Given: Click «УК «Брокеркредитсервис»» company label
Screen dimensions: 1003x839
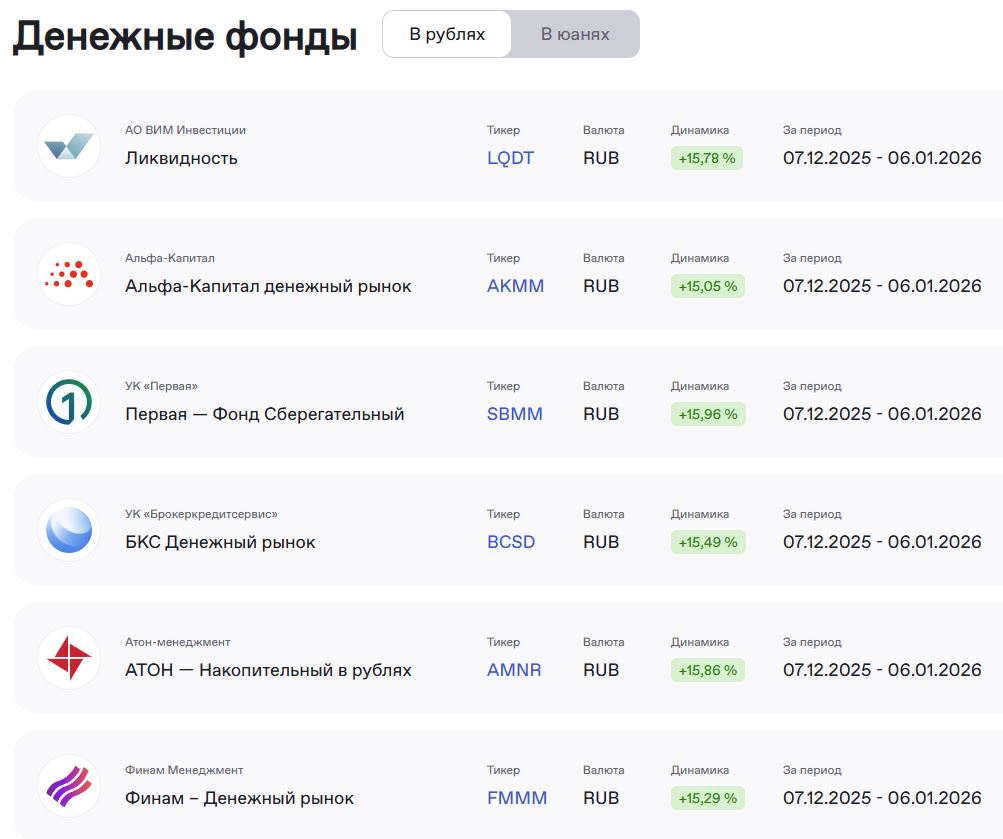Looking at the screenshot, I should [x=201, y=514].
